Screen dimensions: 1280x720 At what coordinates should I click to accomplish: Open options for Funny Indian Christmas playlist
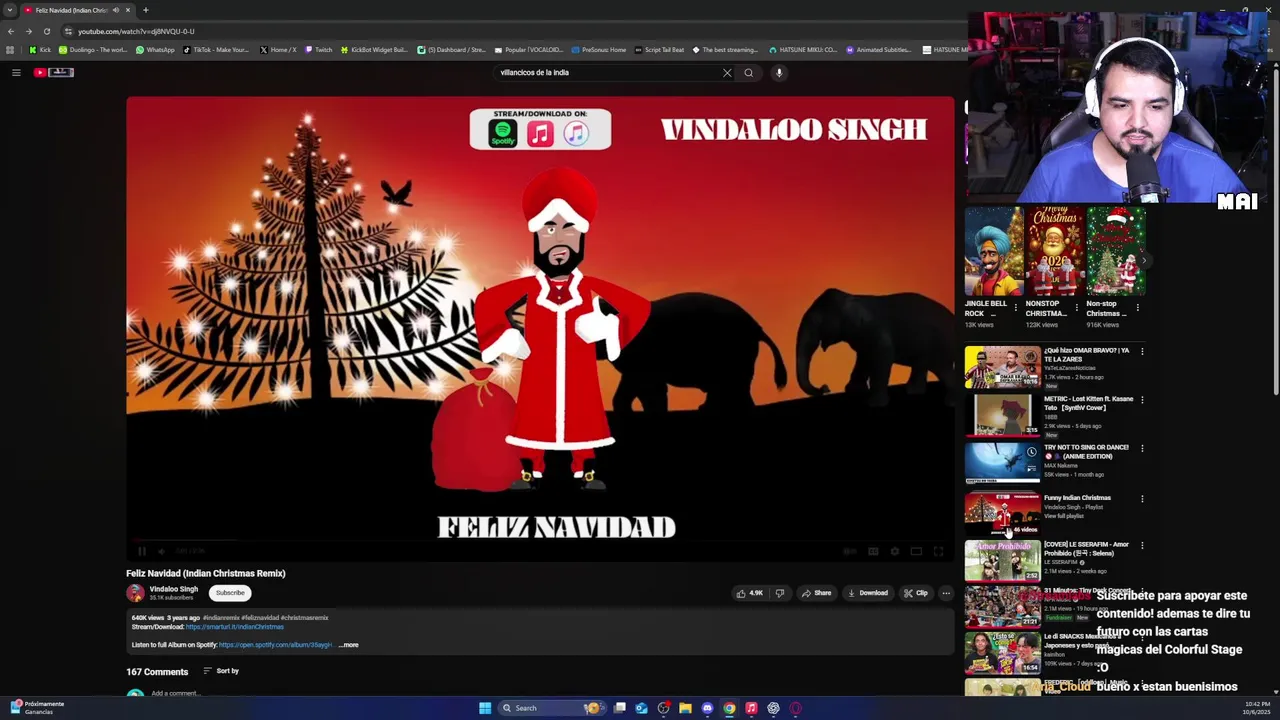(1142, 498)
